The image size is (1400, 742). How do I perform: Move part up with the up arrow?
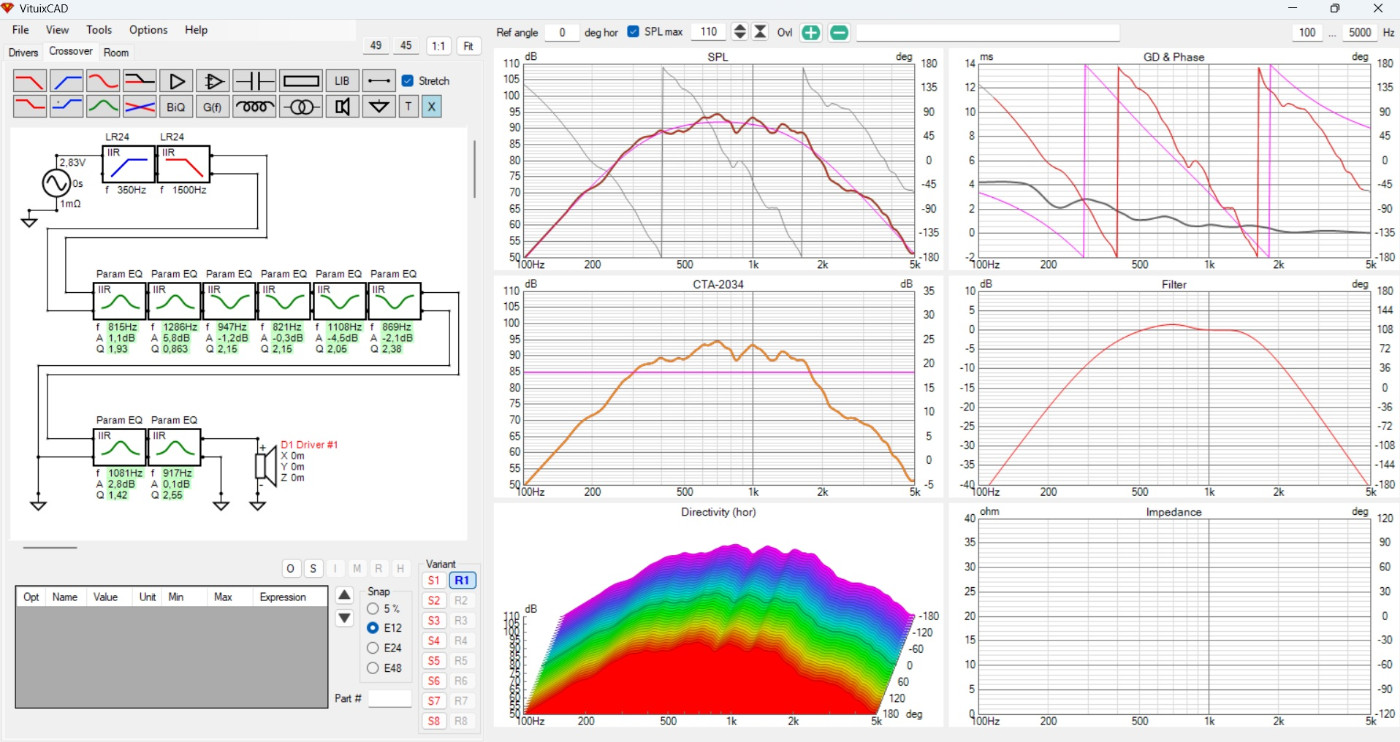(x=344, y=595)
